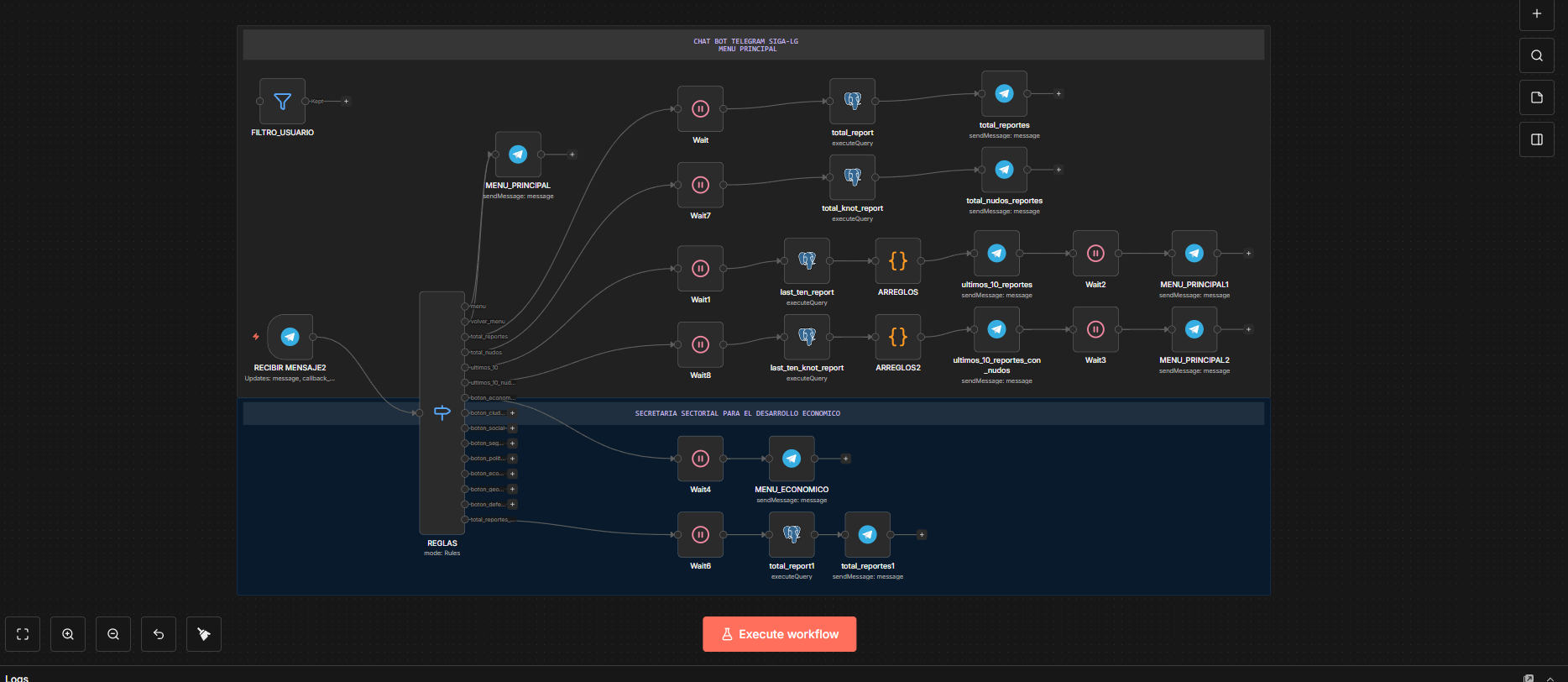Viewport: 1568px width, 682px height.
Task: Select the FILTRO_USUARIO filter node
Action: [x=283, y=102]
